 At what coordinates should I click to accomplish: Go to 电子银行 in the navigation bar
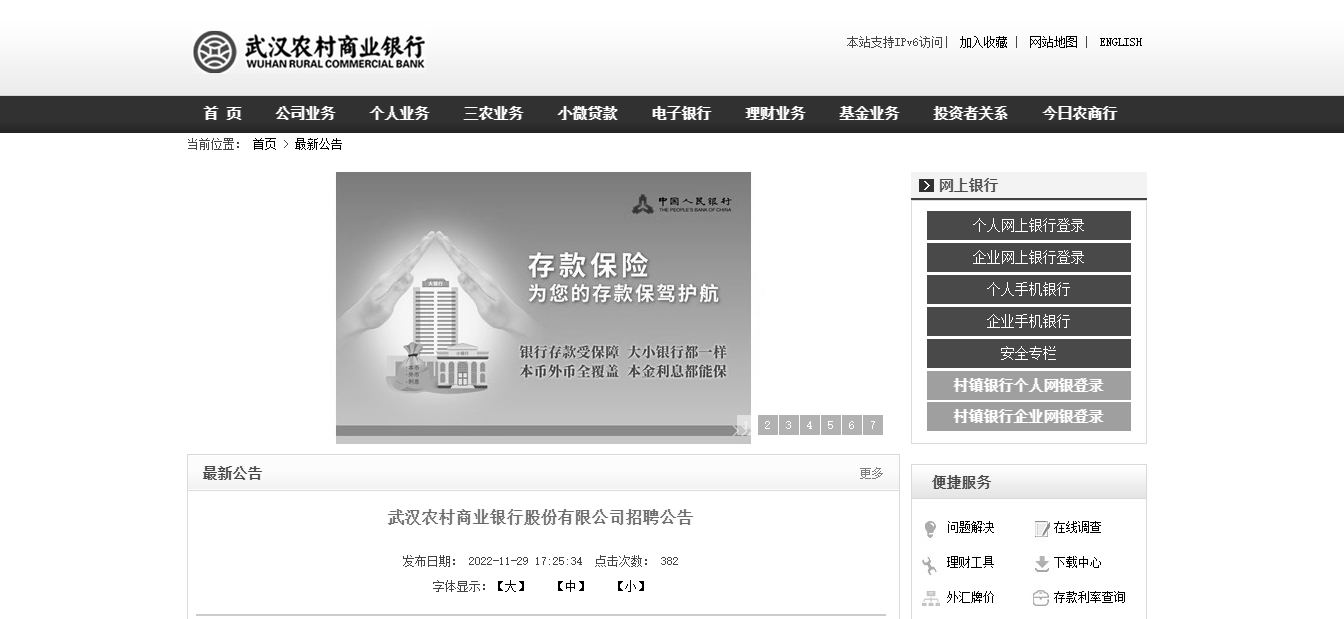pos(681,114)
